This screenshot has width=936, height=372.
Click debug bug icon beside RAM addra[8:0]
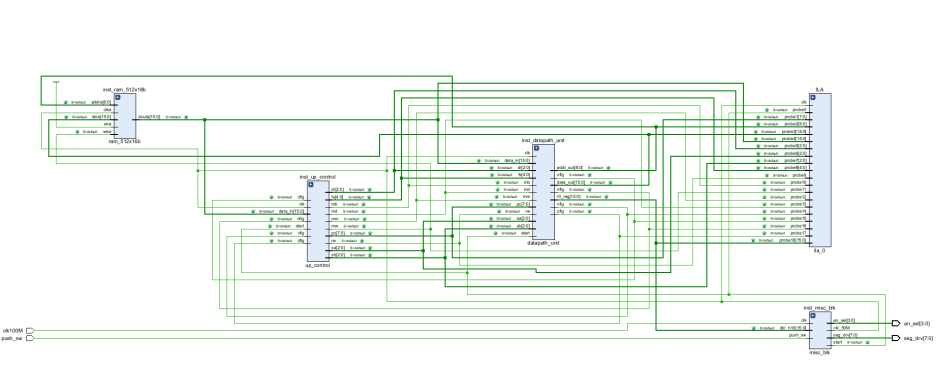[66, 102]
